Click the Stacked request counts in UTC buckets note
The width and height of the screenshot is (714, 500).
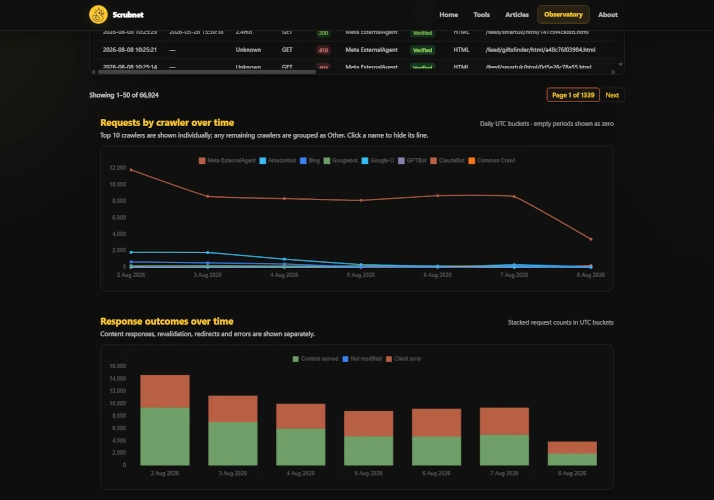[561, 322]
